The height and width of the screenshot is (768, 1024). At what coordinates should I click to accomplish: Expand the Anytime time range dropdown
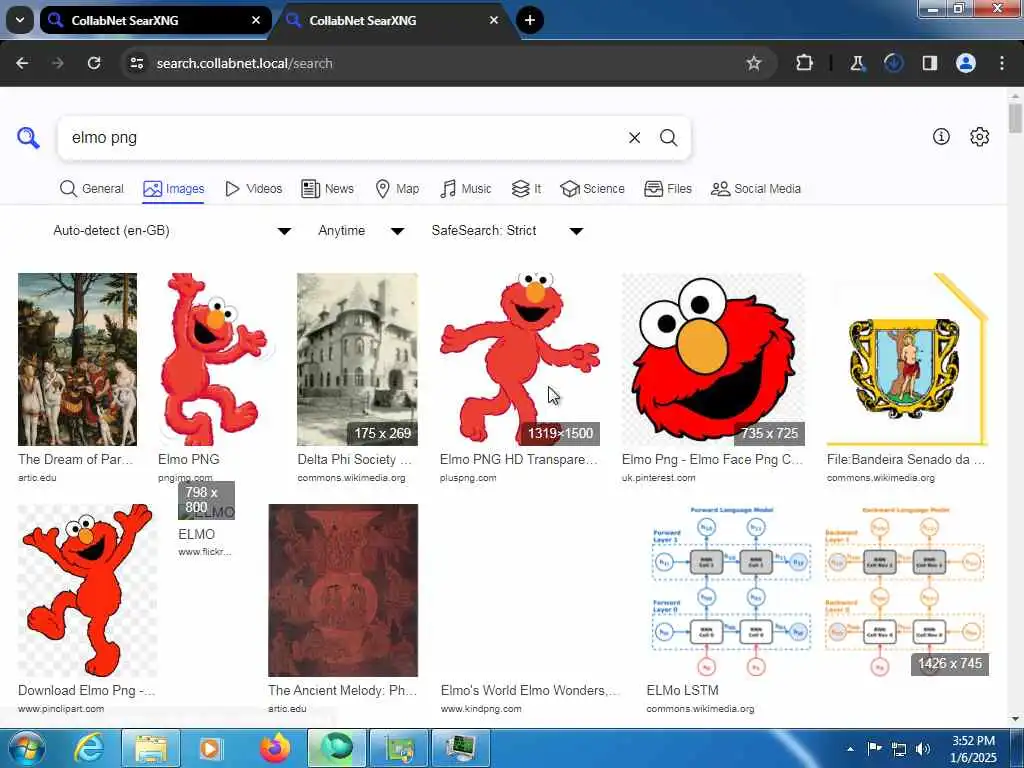pos(360,231)
